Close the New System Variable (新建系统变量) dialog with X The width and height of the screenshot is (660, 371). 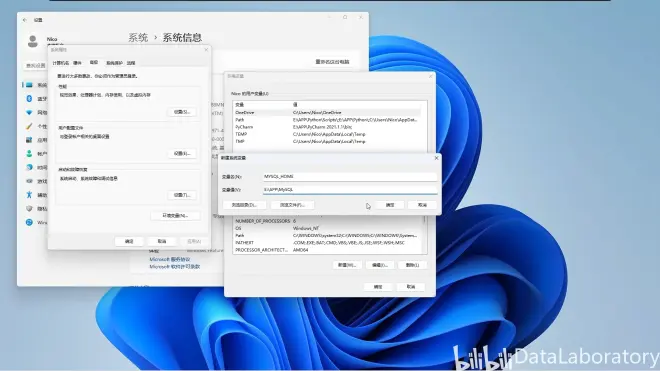coord(436,158)
